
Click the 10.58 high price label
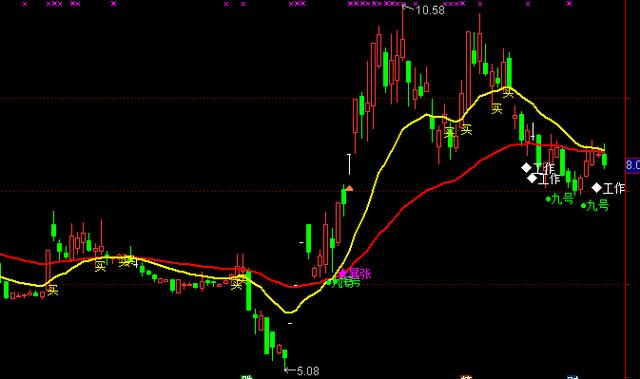[x=430, y=10]
